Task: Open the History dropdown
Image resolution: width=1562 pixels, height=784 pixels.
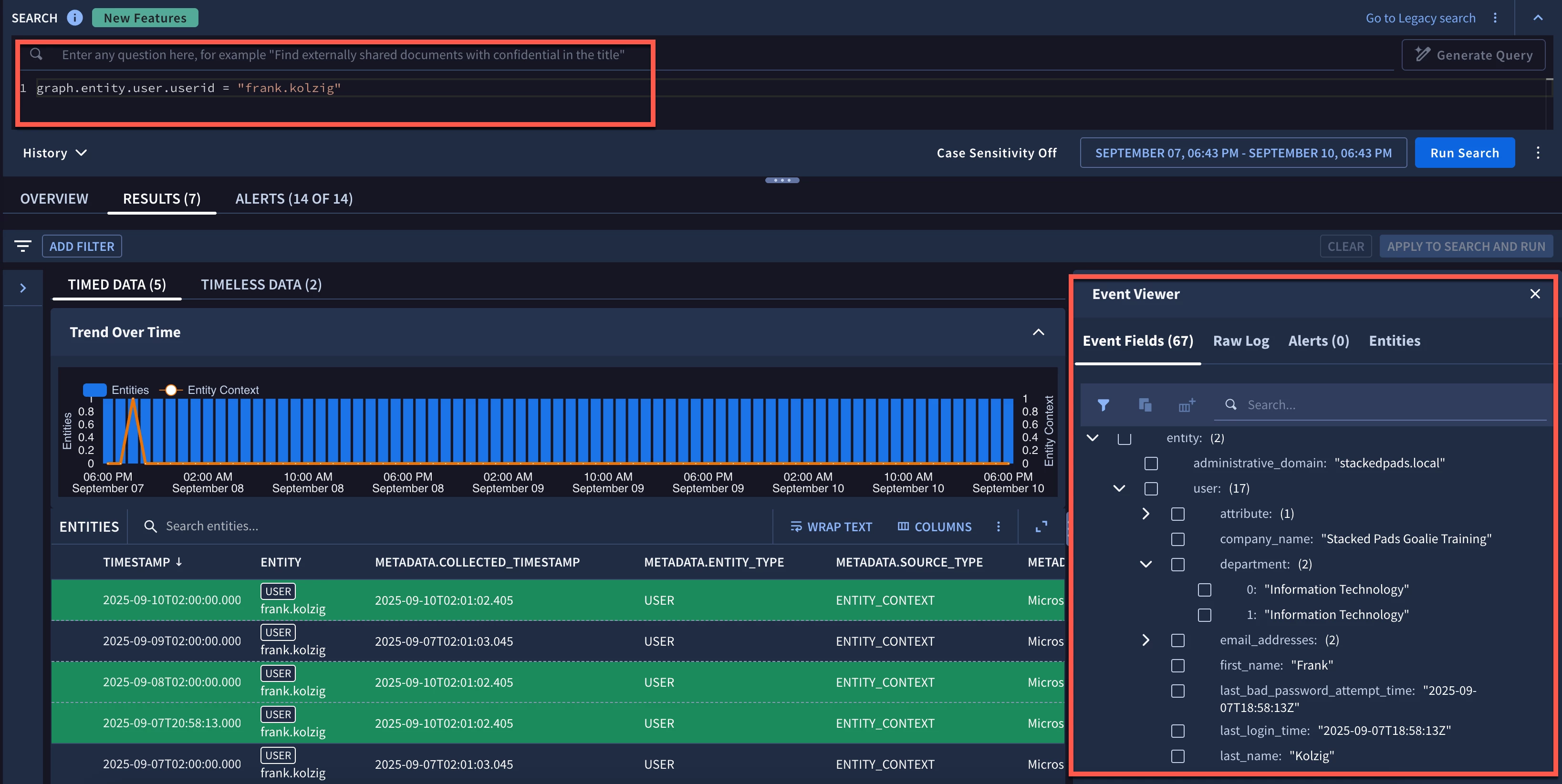Action: click(54, 153)
